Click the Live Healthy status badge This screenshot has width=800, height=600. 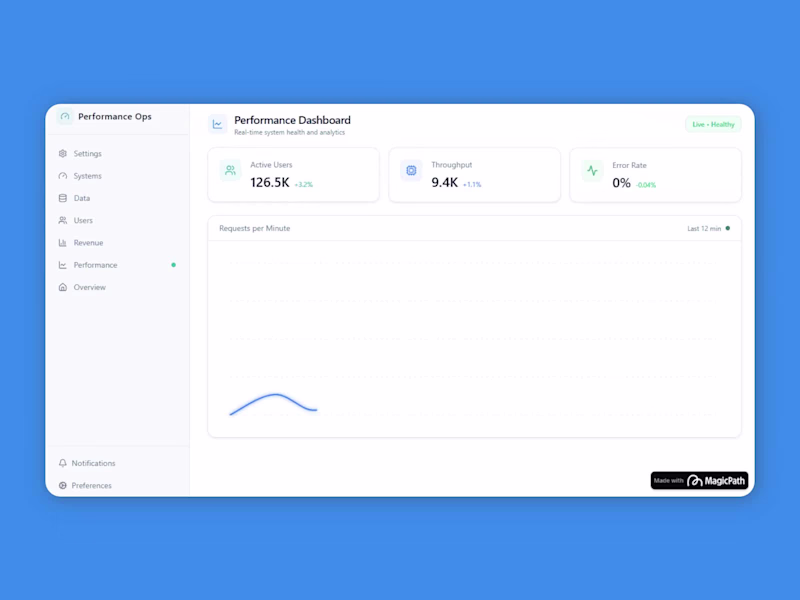click(712, 123)
